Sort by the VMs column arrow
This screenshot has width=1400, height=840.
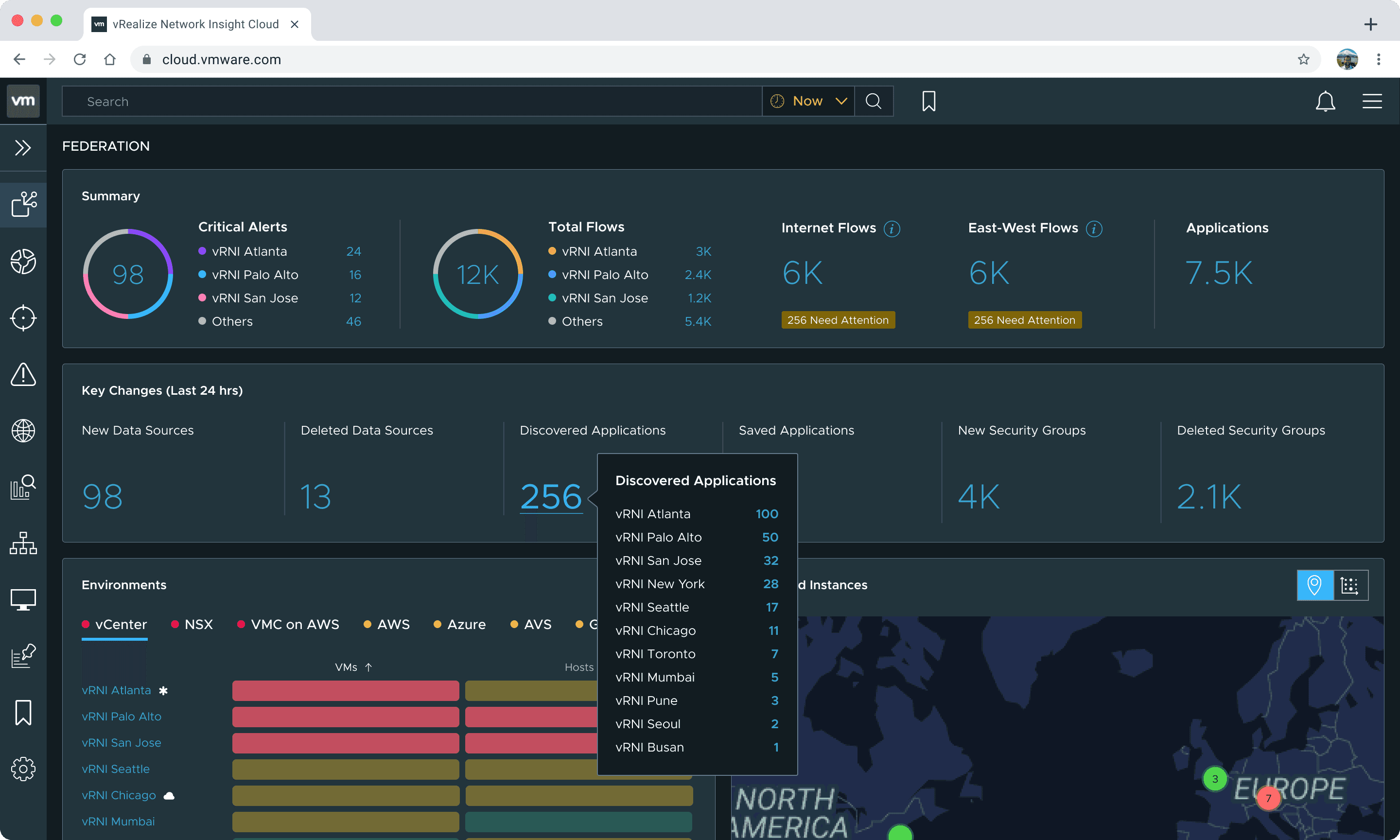(x=368, y=667)
